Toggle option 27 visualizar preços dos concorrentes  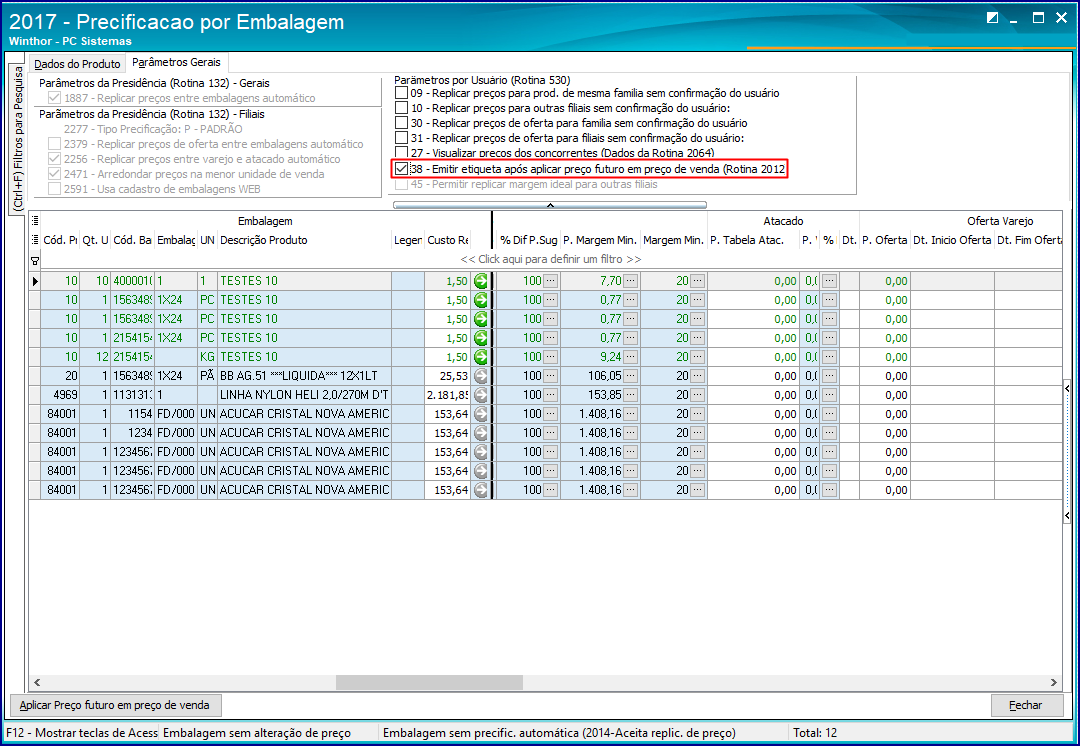pyautogui.click(x=402, y=153)
